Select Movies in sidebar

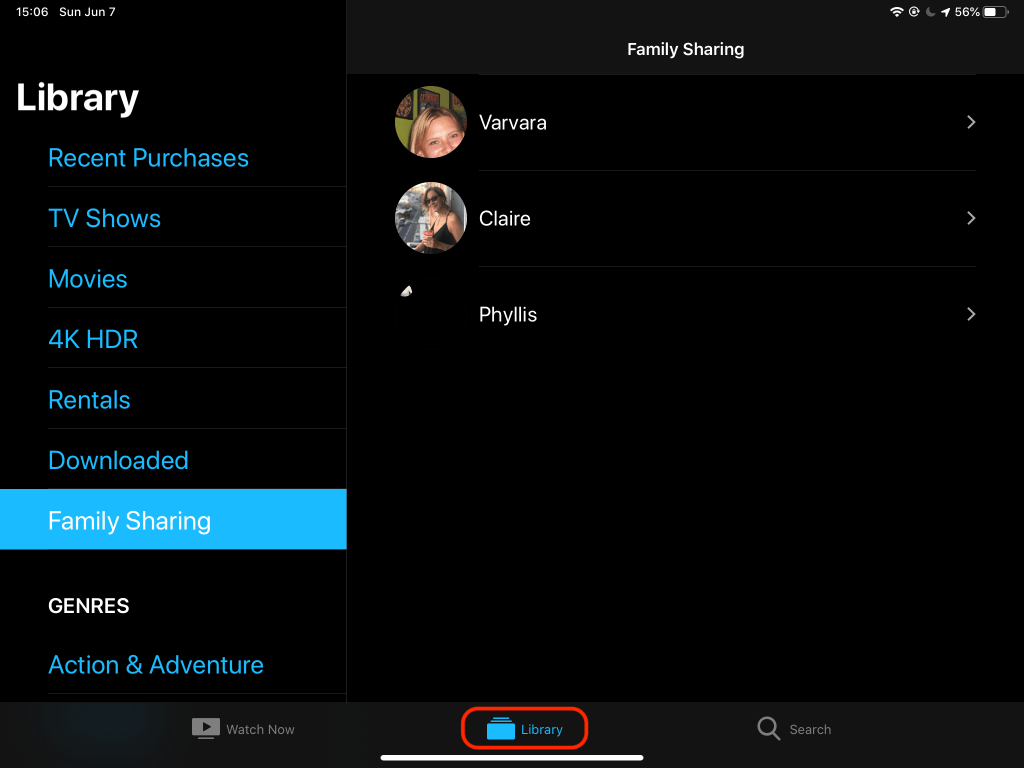tap(88, 279)
